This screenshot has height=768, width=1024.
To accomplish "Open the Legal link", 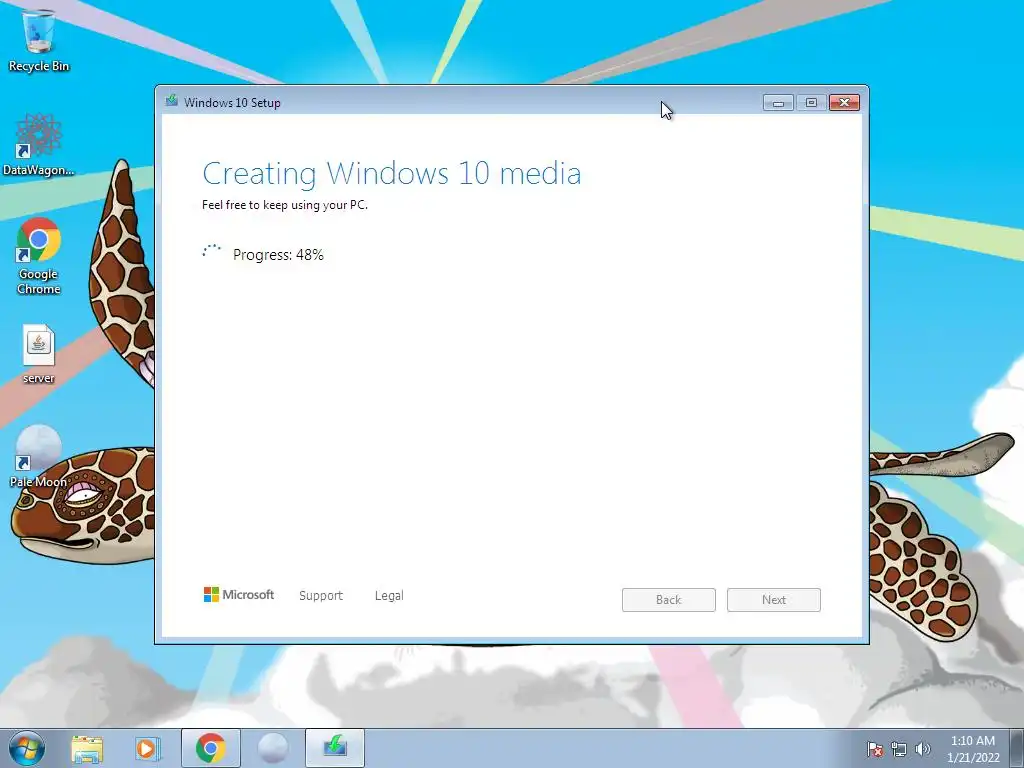I will [389, 596].
